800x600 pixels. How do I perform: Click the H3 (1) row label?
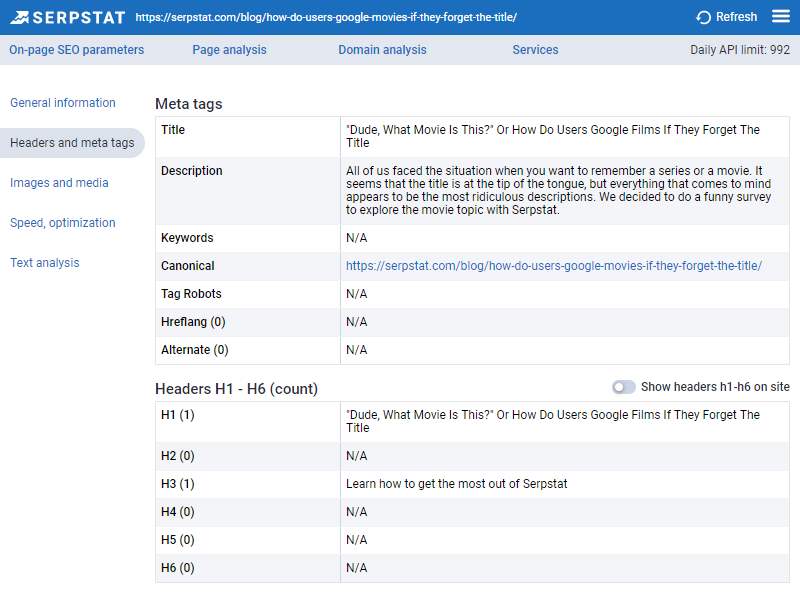(x=178, y=484)
